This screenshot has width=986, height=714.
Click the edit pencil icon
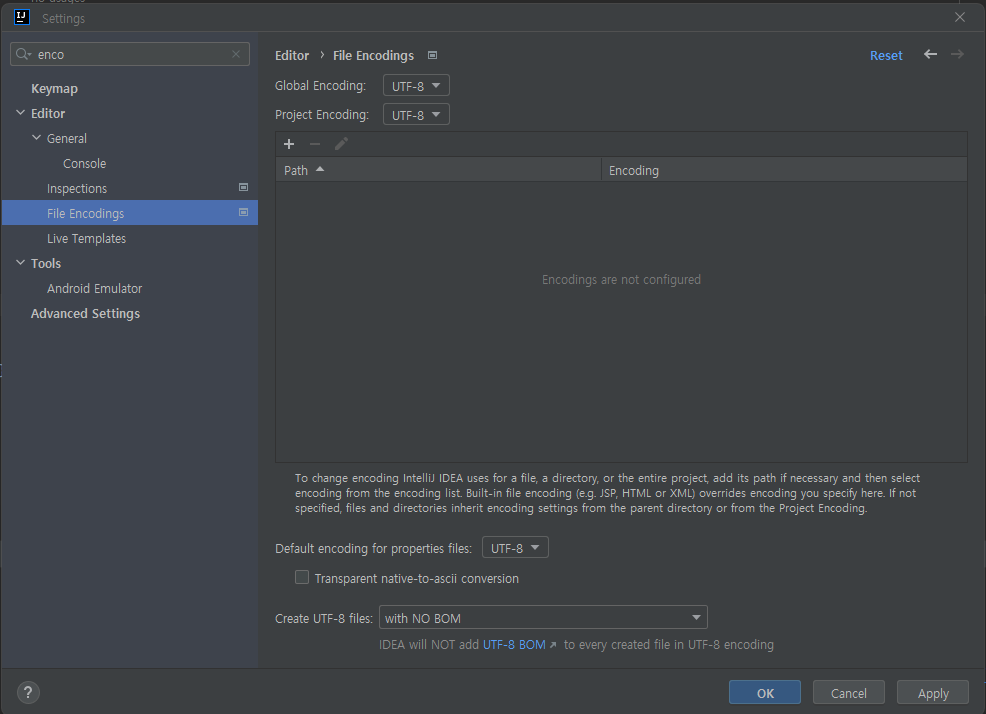click(x=341, y=144)
